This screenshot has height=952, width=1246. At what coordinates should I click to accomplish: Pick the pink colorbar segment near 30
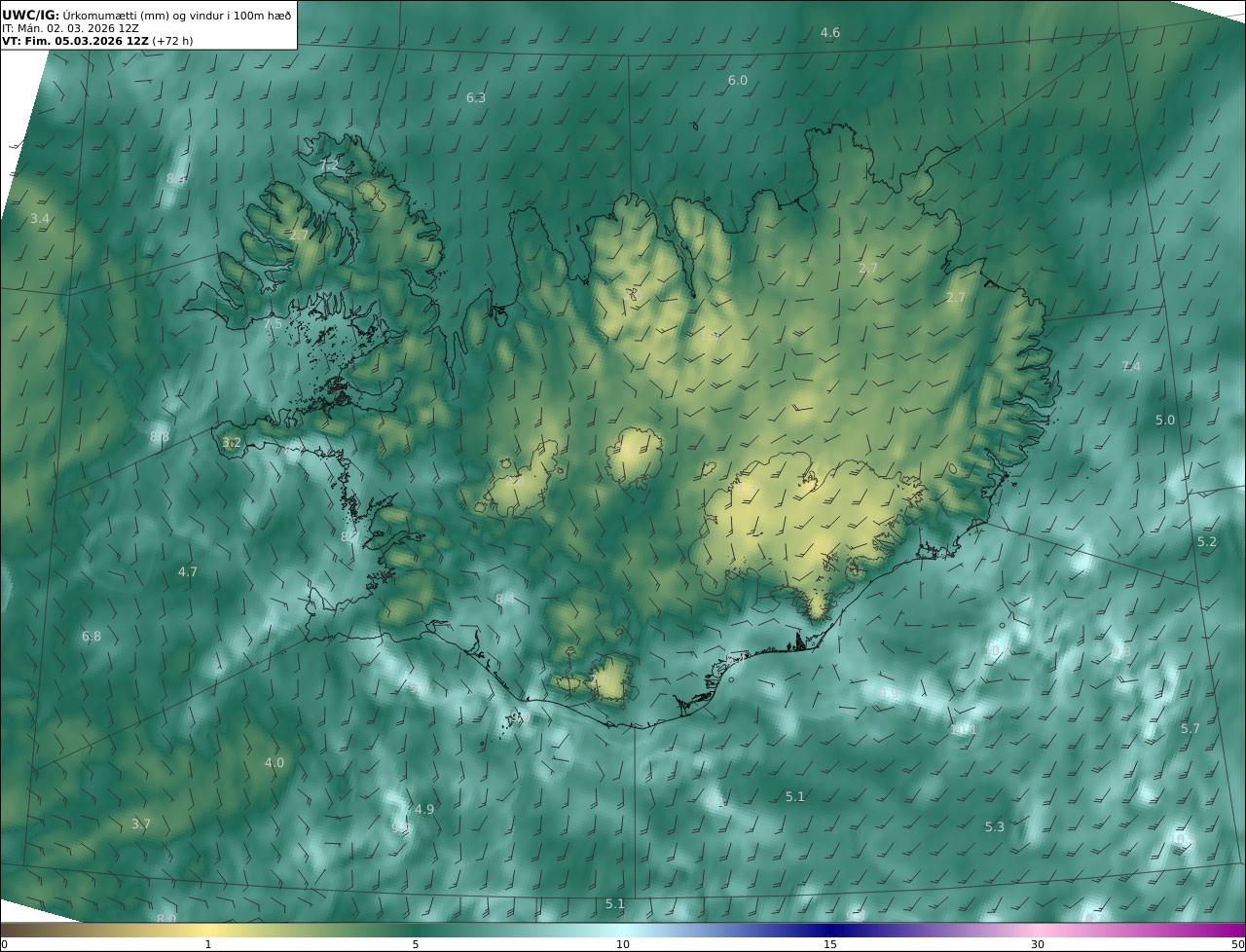[x=1038, y=930]
